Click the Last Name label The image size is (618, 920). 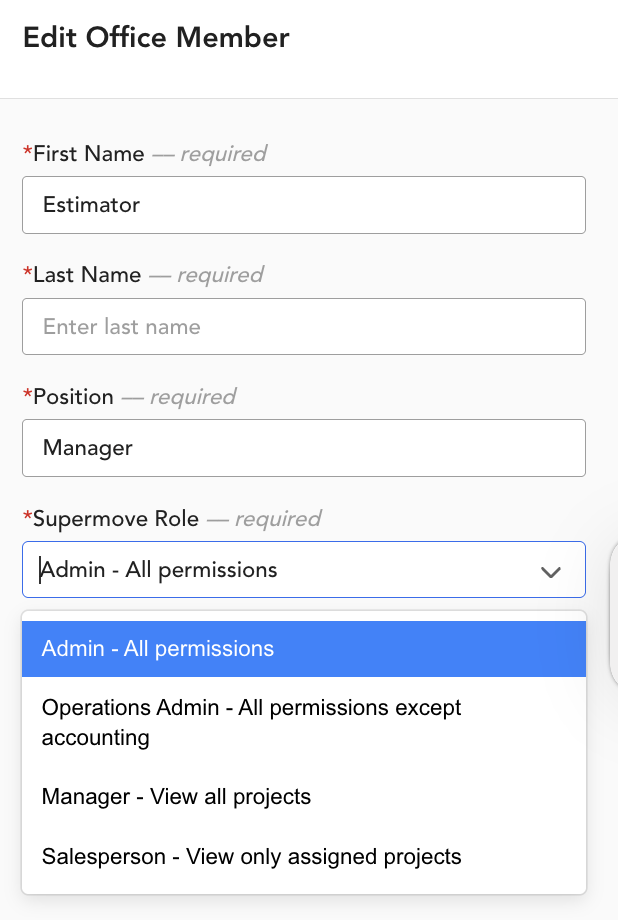[87, 275]
